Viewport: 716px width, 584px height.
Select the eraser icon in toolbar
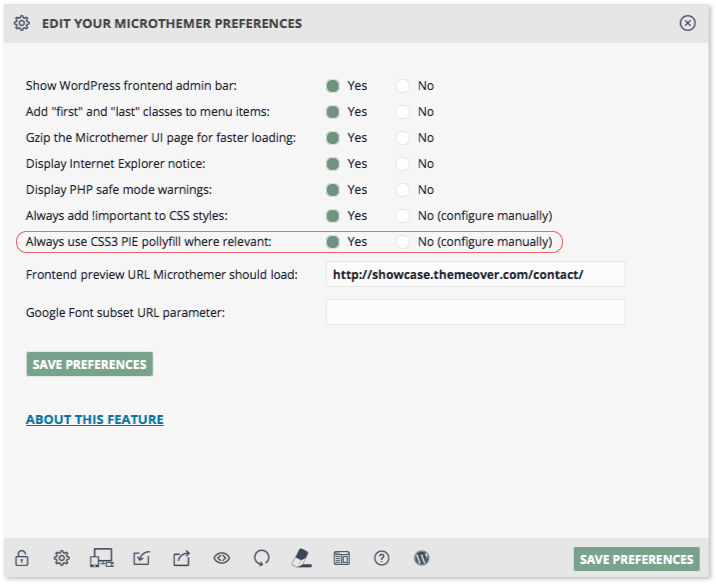(x=301, y=558)
